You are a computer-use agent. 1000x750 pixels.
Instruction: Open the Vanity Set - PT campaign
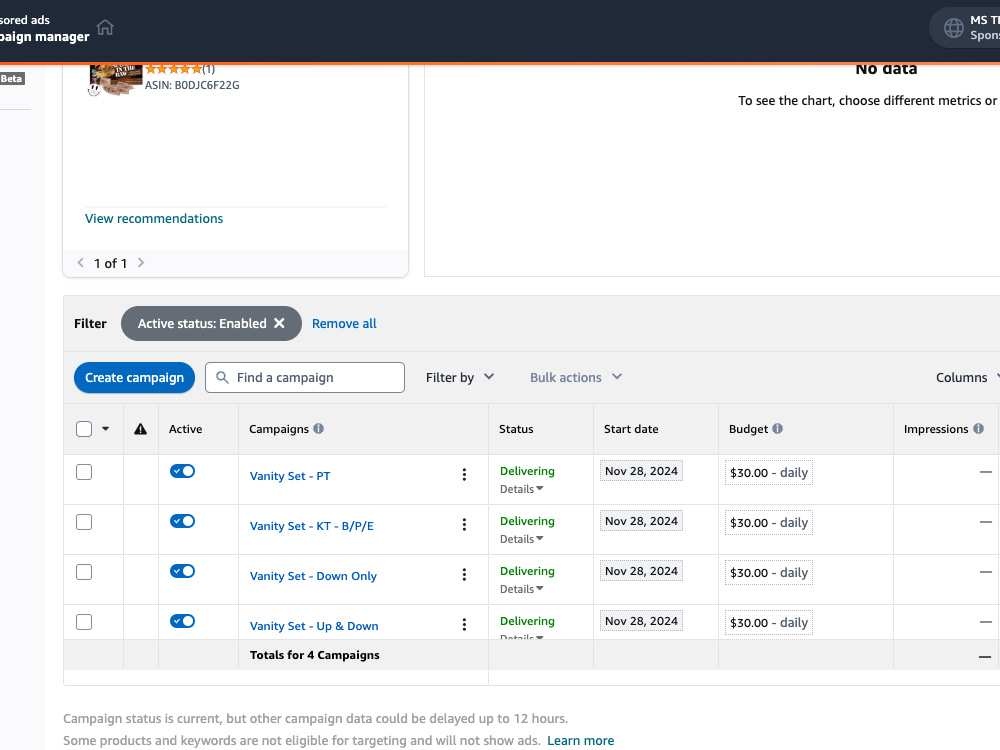(x=290, y=476)
